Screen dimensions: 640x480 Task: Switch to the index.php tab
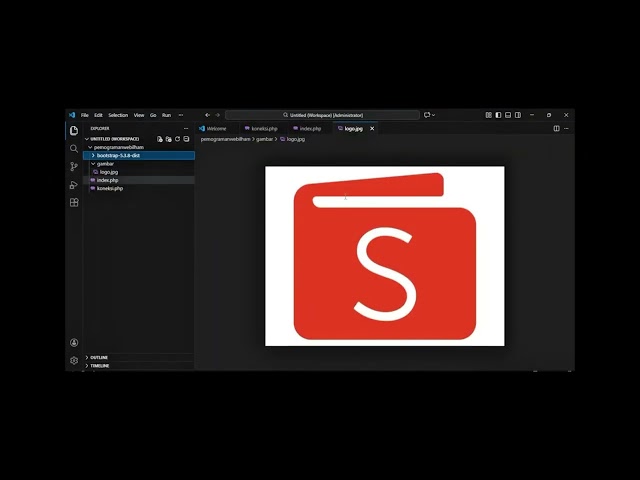310,129
